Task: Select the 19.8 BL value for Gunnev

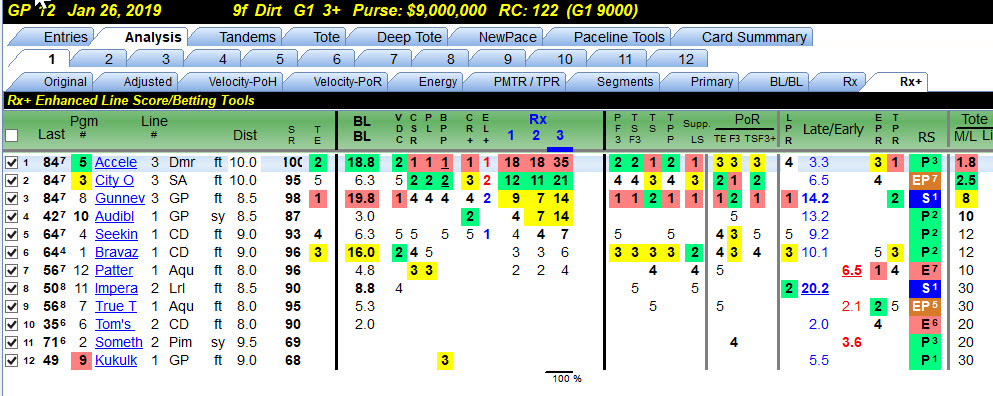Action: 362,199
